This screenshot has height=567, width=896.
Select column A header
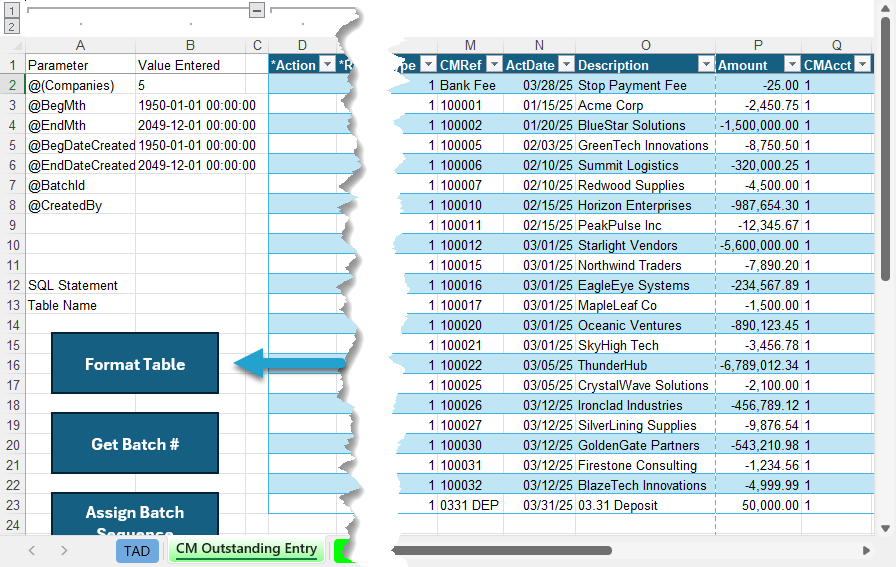pos(81,45)
